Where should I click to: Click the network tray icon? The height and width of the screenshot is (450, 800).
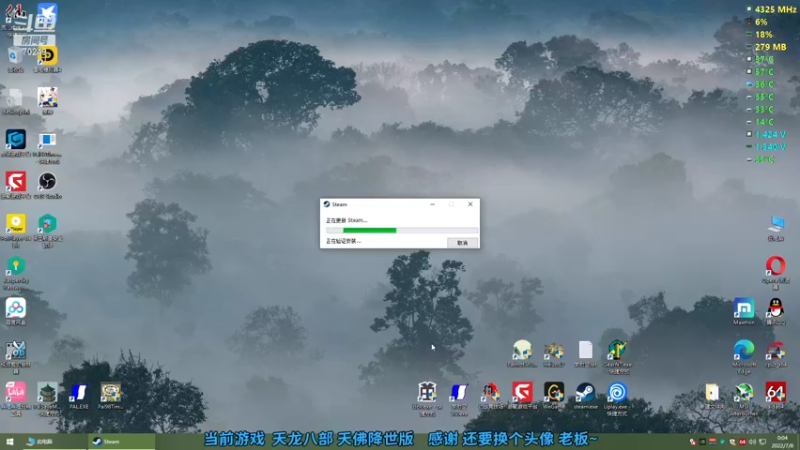pyautogui.click(x=763, y=442)
